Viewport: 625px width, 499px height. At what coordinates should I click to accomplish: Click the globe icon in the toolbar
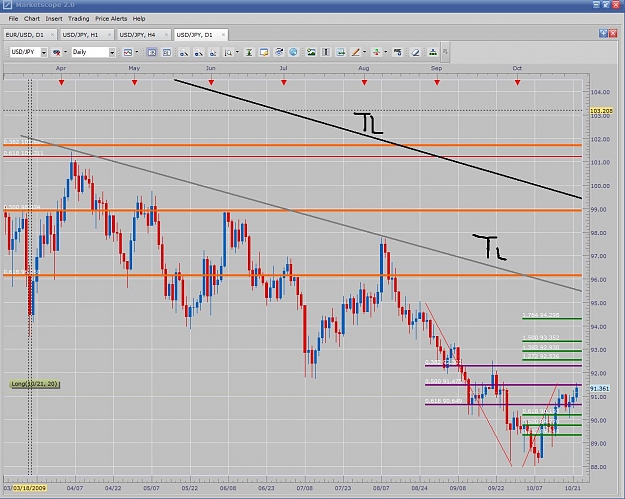(293, 52)
